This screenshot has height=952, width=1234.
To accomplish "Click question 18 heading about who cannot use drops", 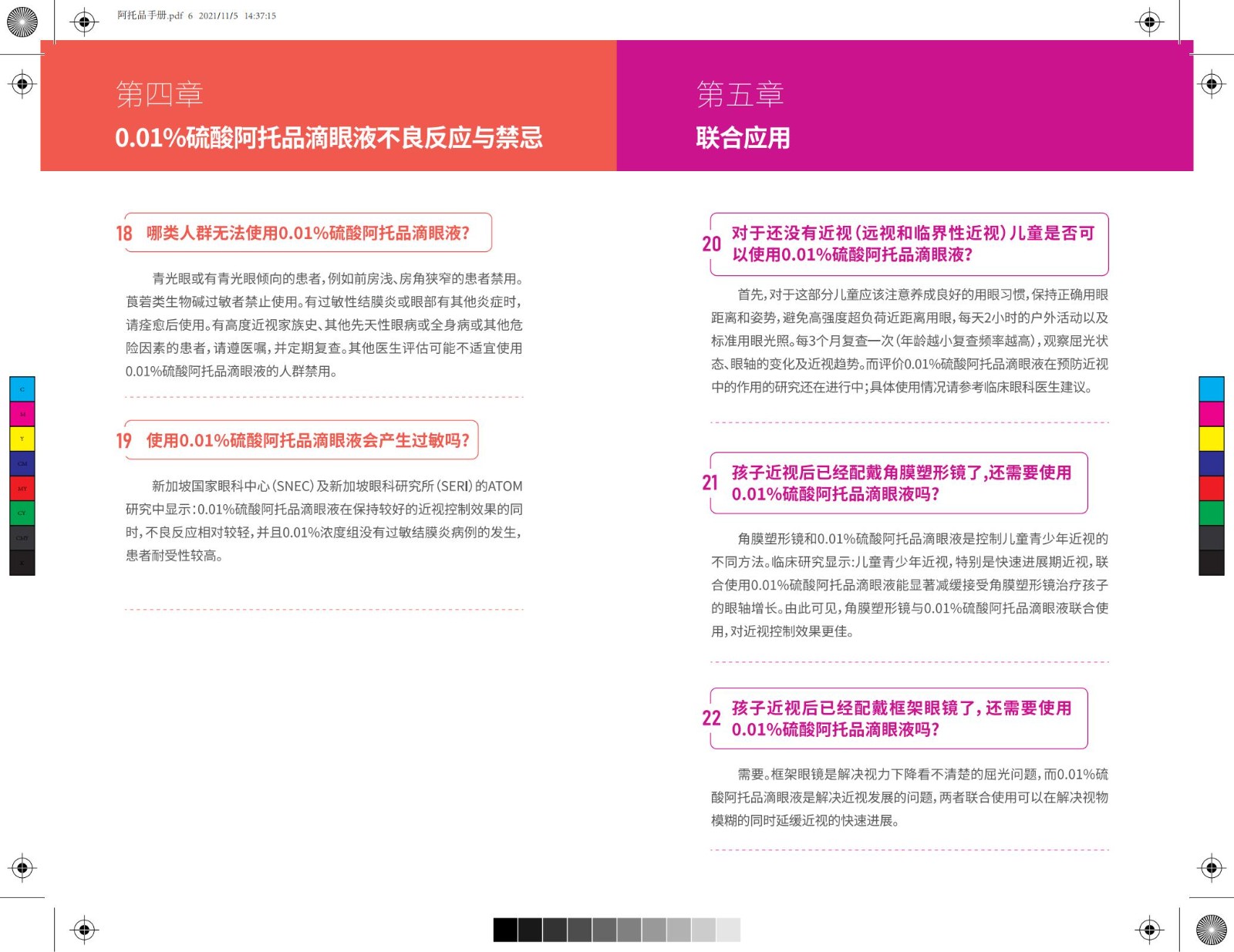I will [x=308, y=233].
